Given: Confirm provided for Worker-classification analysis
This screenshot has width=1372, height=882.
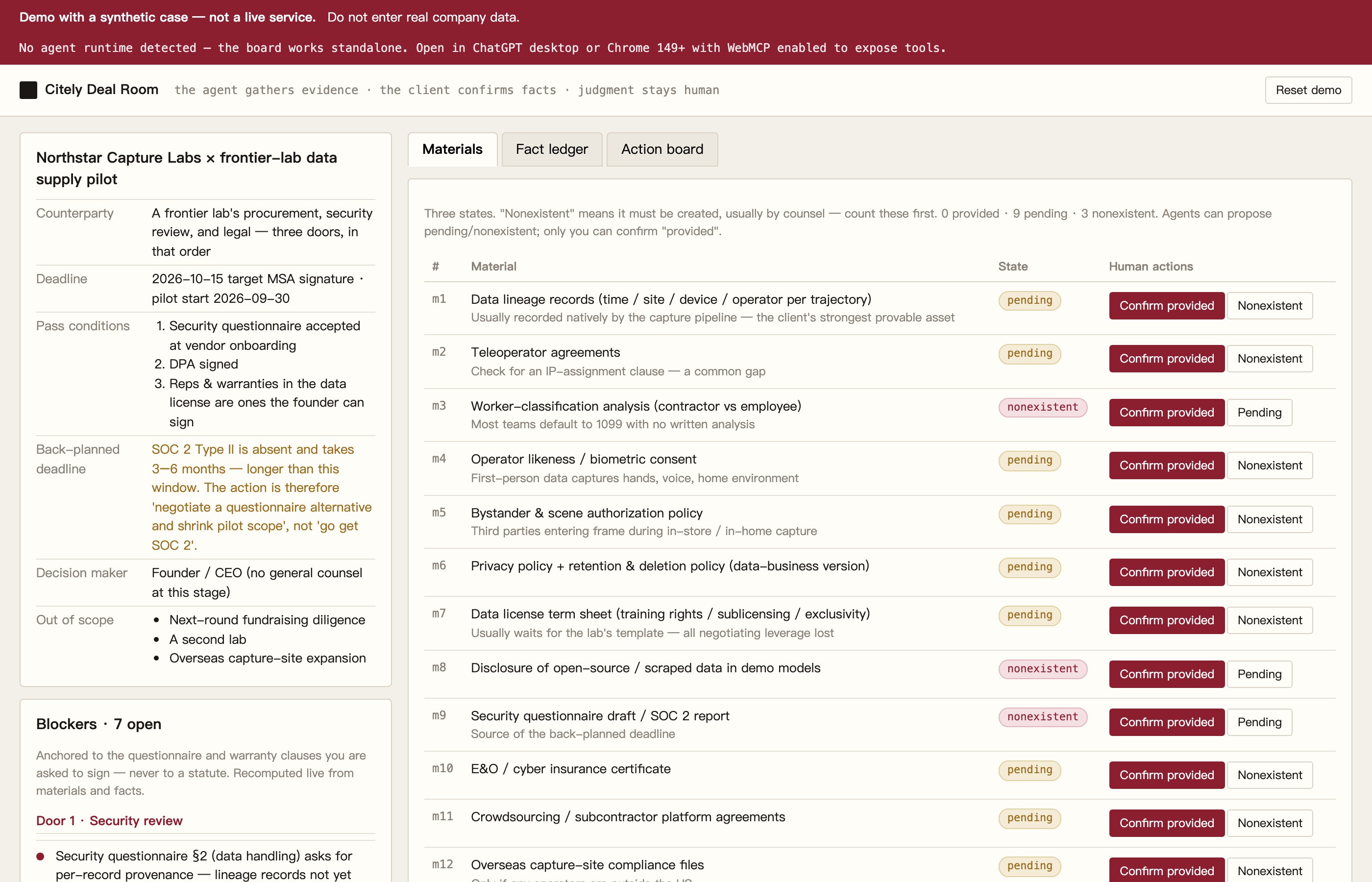Looking at the screenshot, I should tap(1166, 413).
